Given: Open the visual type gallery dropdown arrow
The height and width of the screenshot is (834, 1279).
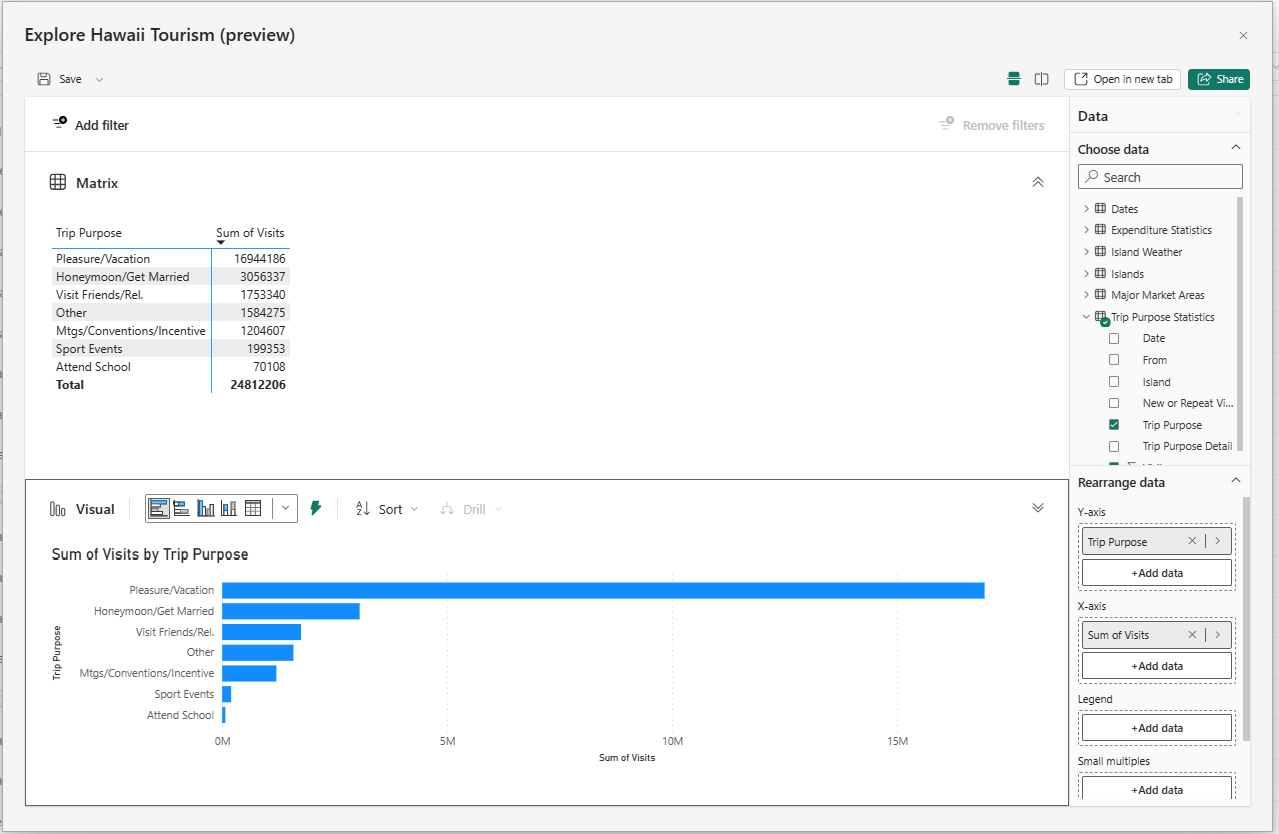Looking at the screenshot, I should point(286,509).
